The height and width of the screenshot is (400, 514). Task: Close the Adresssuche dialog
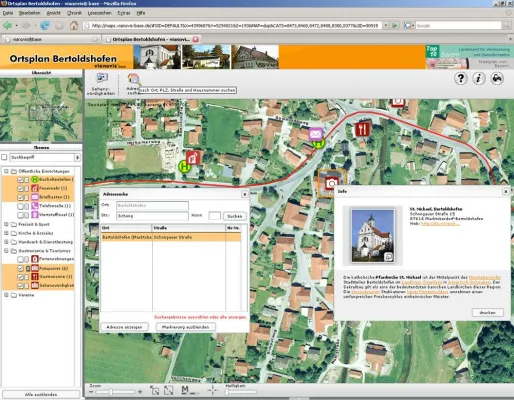coord(245,194)
